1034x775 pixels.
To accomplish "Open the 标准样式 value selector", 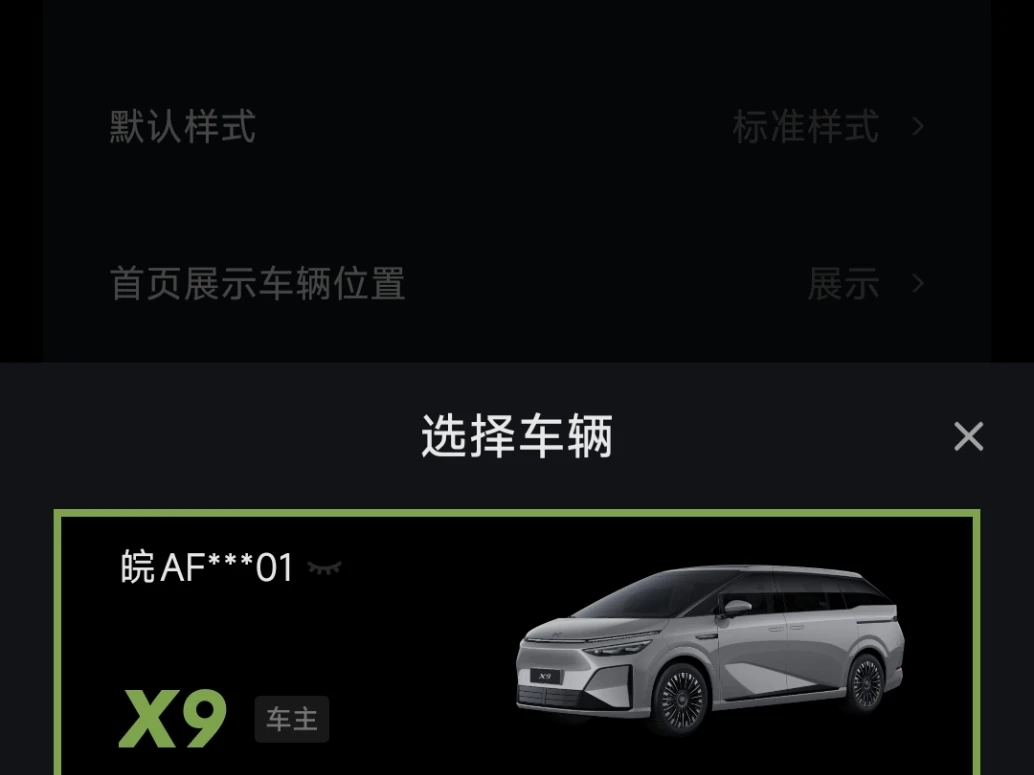I will (806, 127).
